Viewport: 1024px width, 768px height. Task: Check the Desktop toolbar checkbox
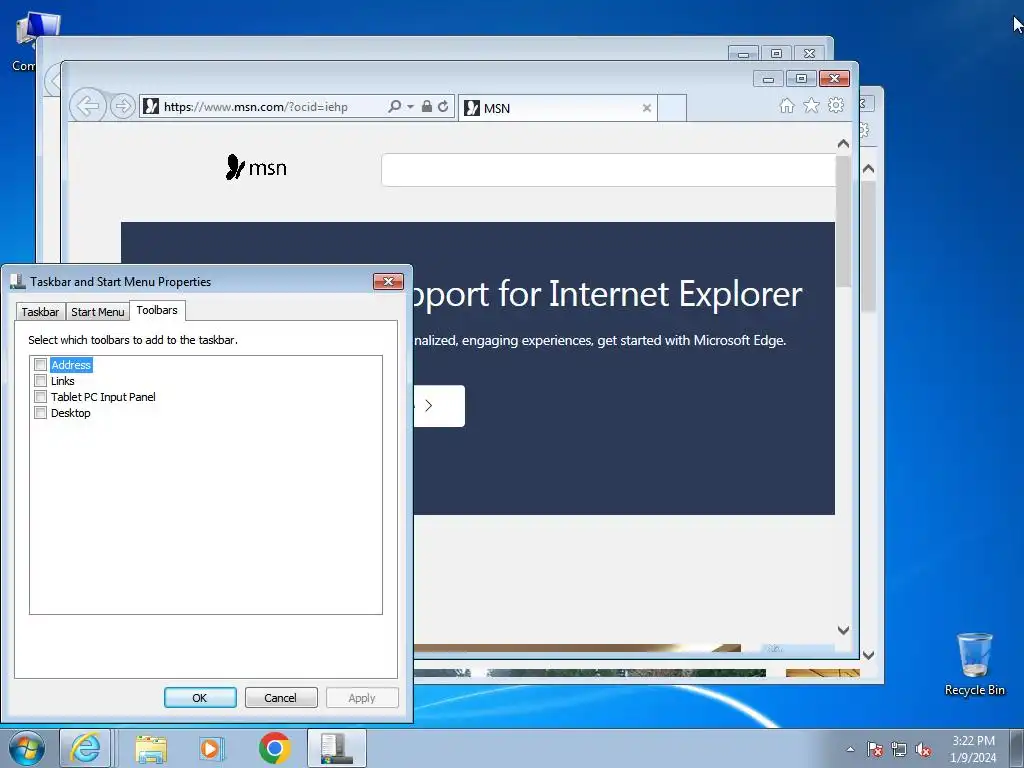click(x=40, y=413)
